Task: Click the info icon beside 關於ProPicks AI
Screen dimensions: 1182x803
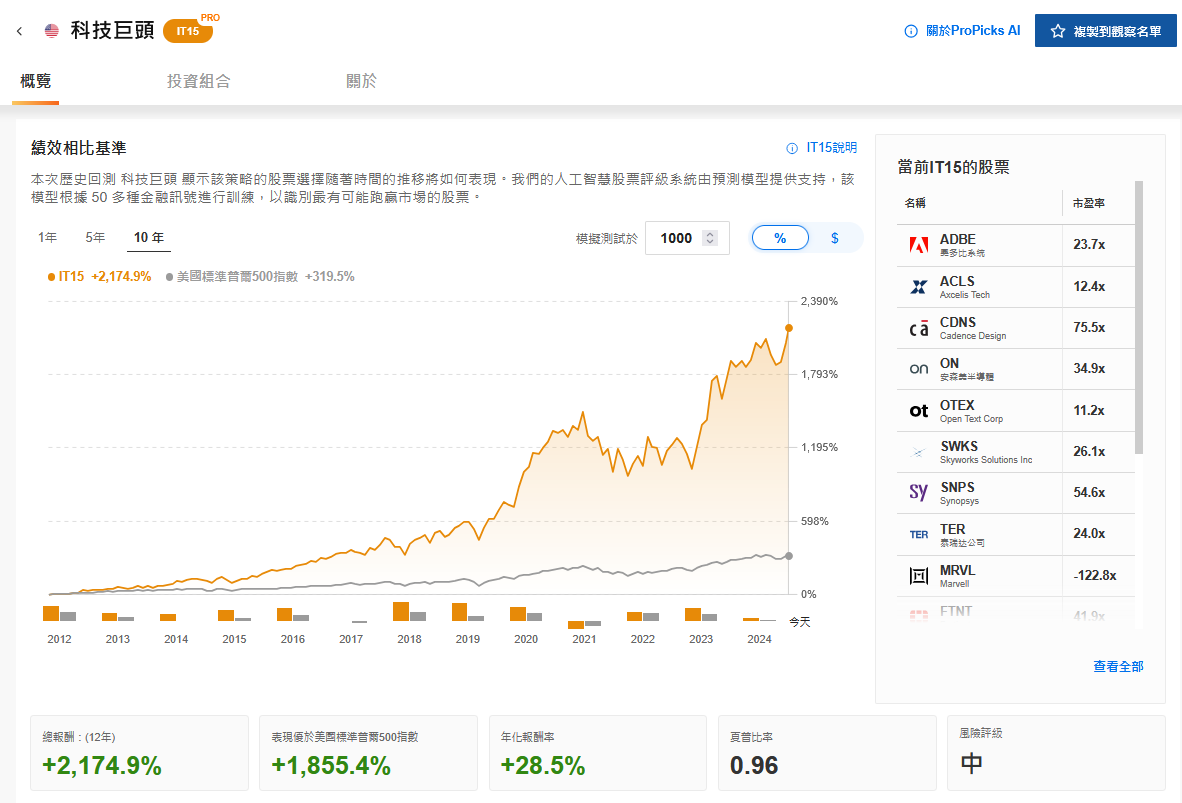Action: 911,31
